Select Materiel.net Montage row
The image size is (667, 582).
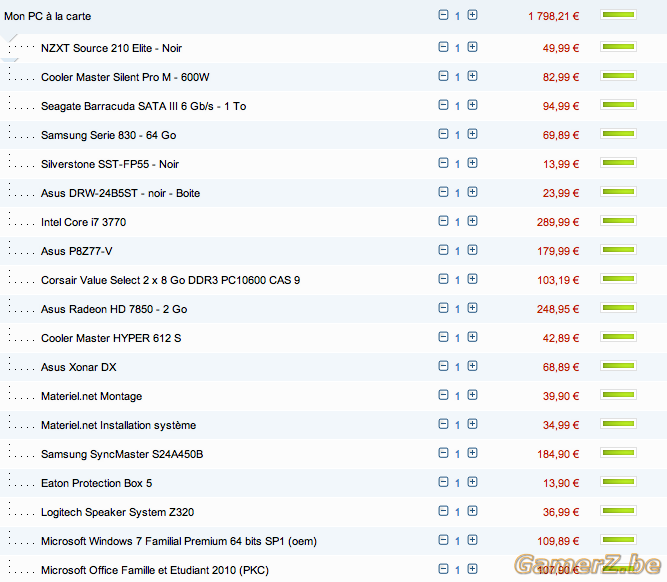pyautogui.click(x=334, y=396)
